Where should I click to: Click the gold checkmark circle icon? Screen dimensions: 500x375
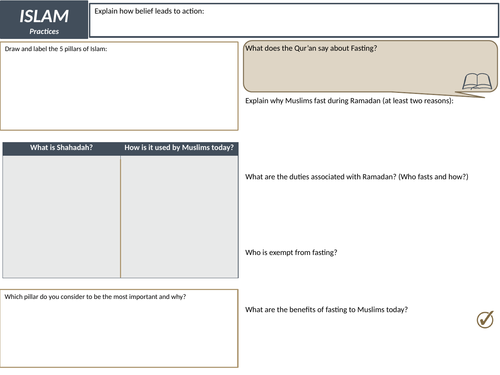[485, 320]
